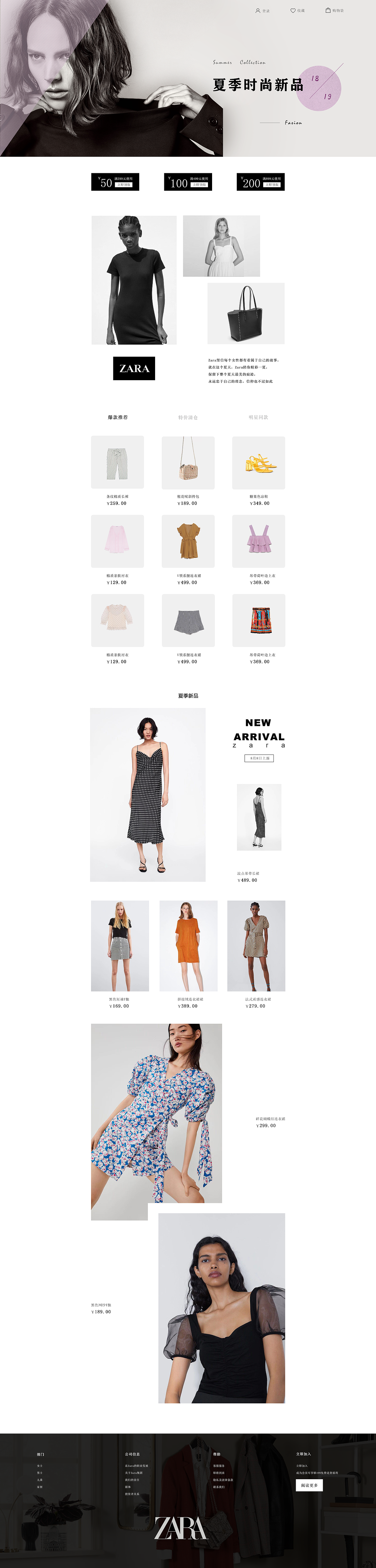The height and width of the screenshot is (1568, 376).
Task: Click the 阅读更多 button in footer
Action: coord(309,1485)
